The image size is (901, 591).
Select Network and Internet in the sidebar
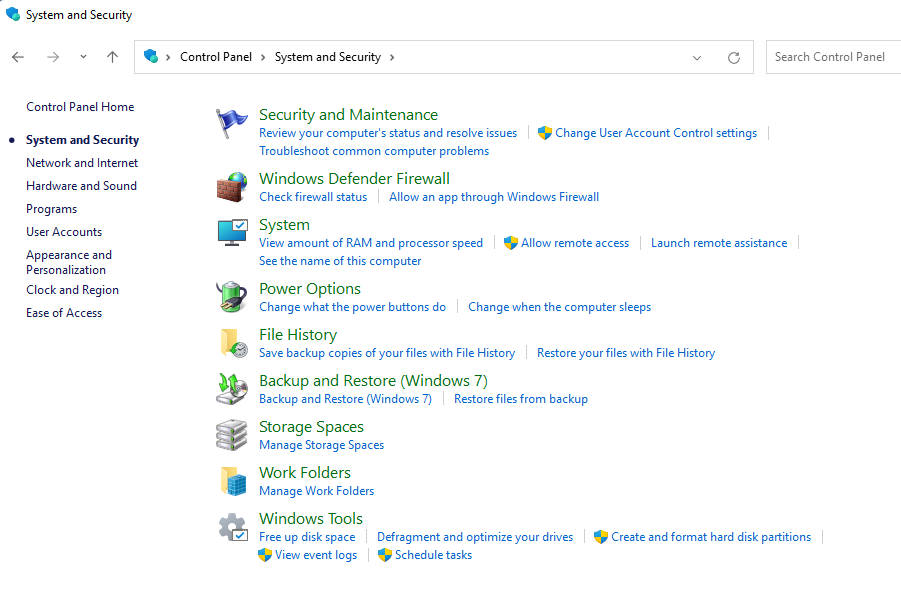point(81,162)
